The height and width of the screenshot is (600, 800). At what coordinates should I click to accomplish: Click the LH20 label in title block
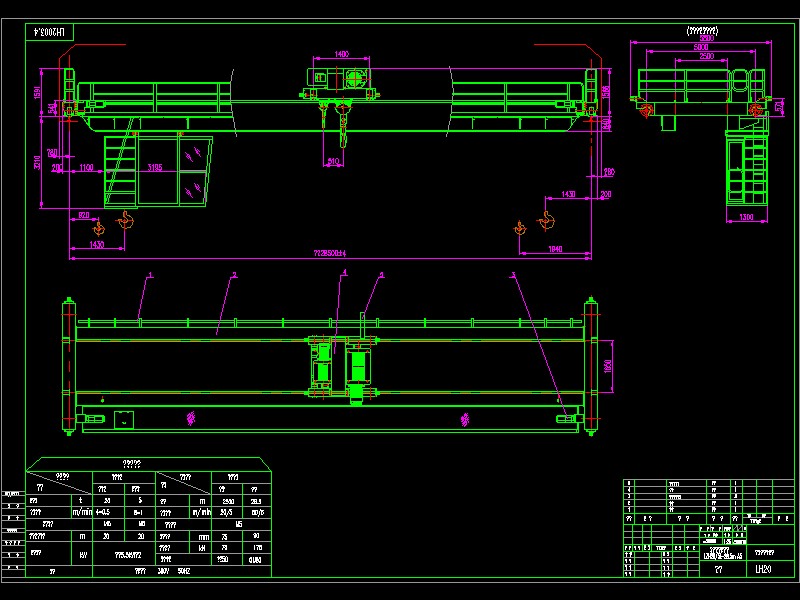(x=763, y=569)
